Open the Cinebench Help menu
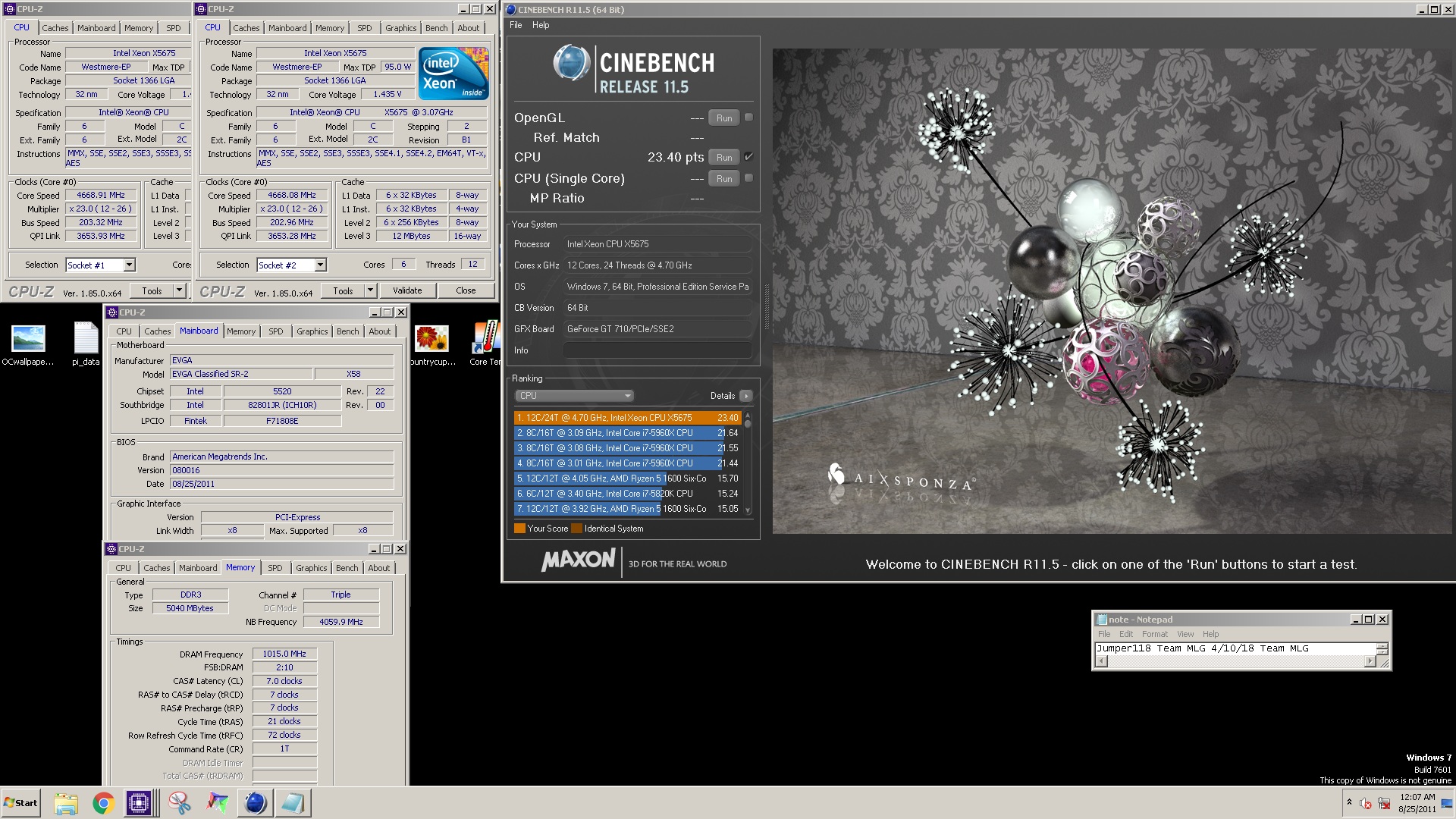 pos(541,25)
